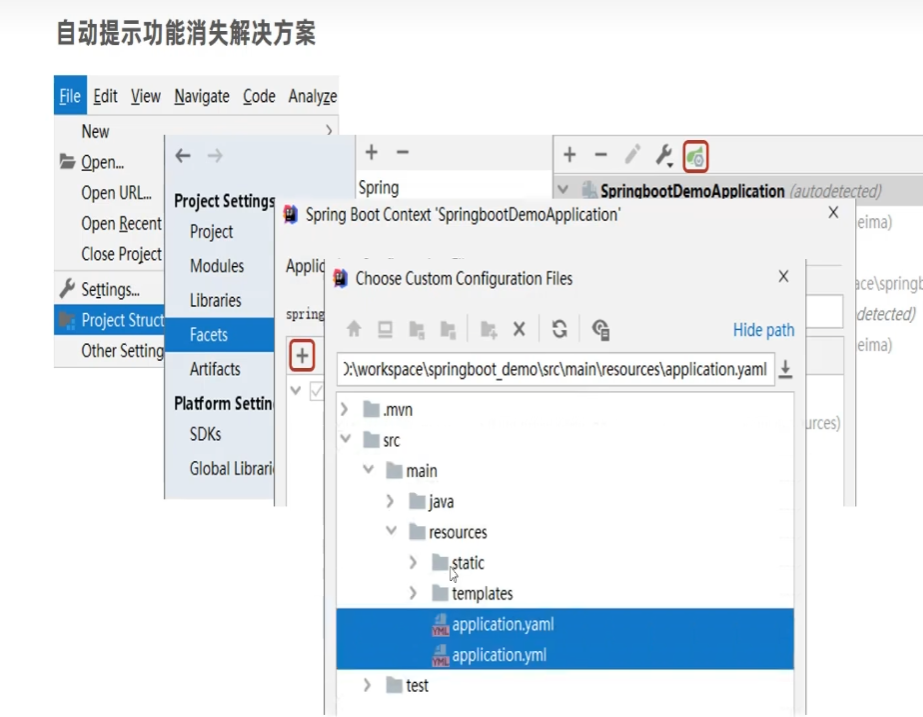The height and width of the screenshot is (717, 923).
Task: Click the file path input field
Action: coord(556,369)
